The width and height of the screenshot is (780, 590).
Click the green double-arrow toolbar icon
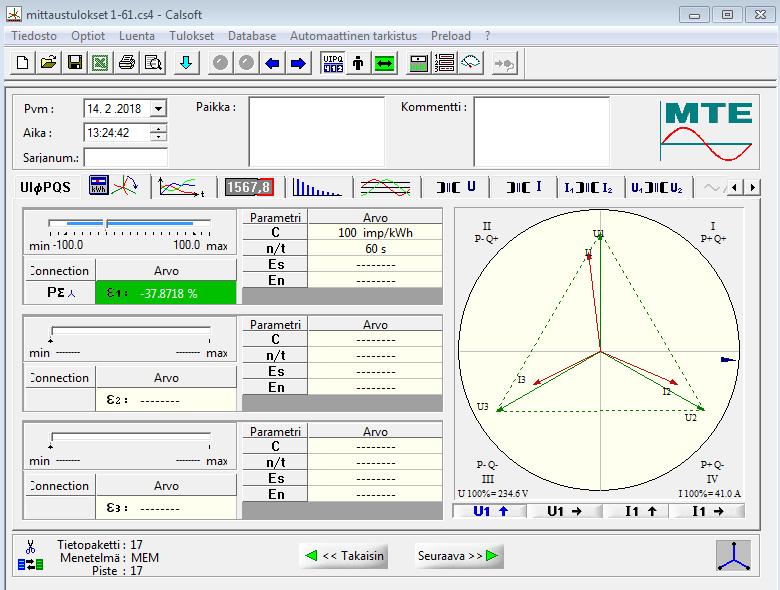384,63
